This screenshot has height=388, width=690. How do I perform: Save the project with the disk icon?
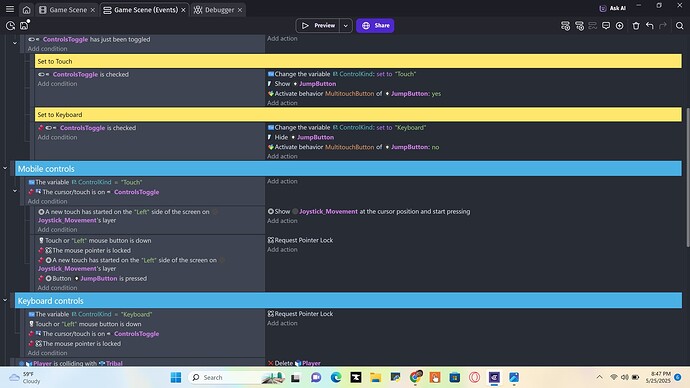(x=24, y=26)
